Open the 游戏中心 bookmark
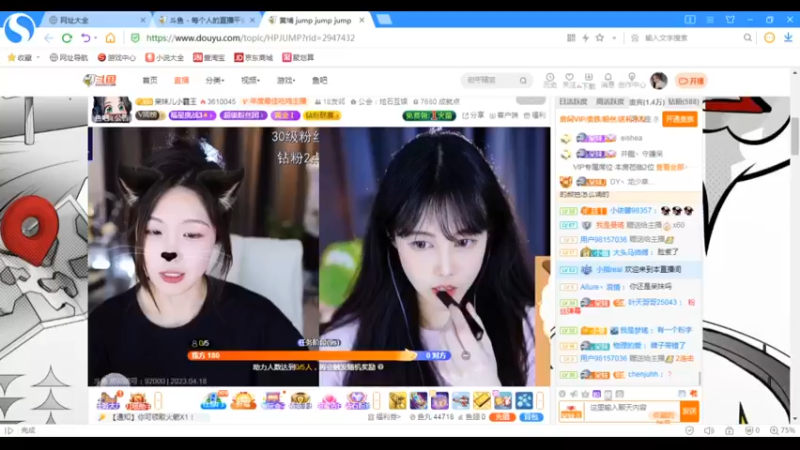The width and height of the screenshot is (800, 450). click(117, 58)
